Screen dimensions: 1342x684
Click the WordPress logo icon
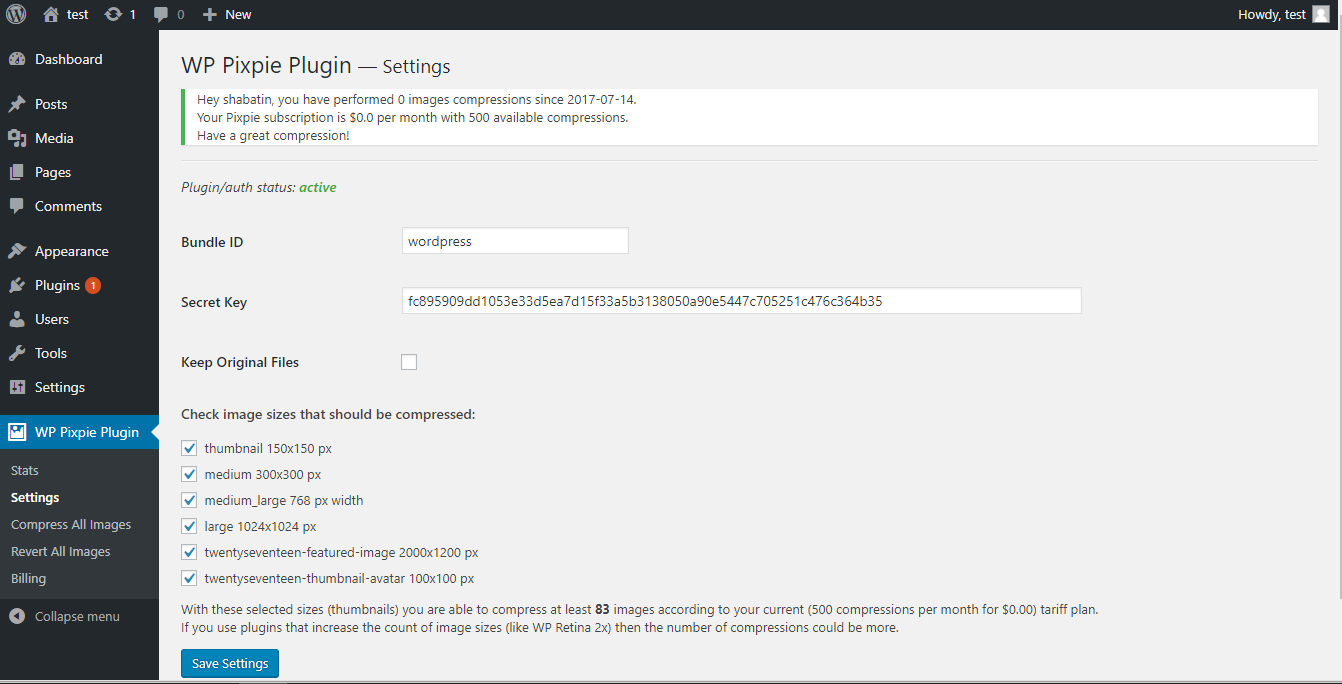17,14
